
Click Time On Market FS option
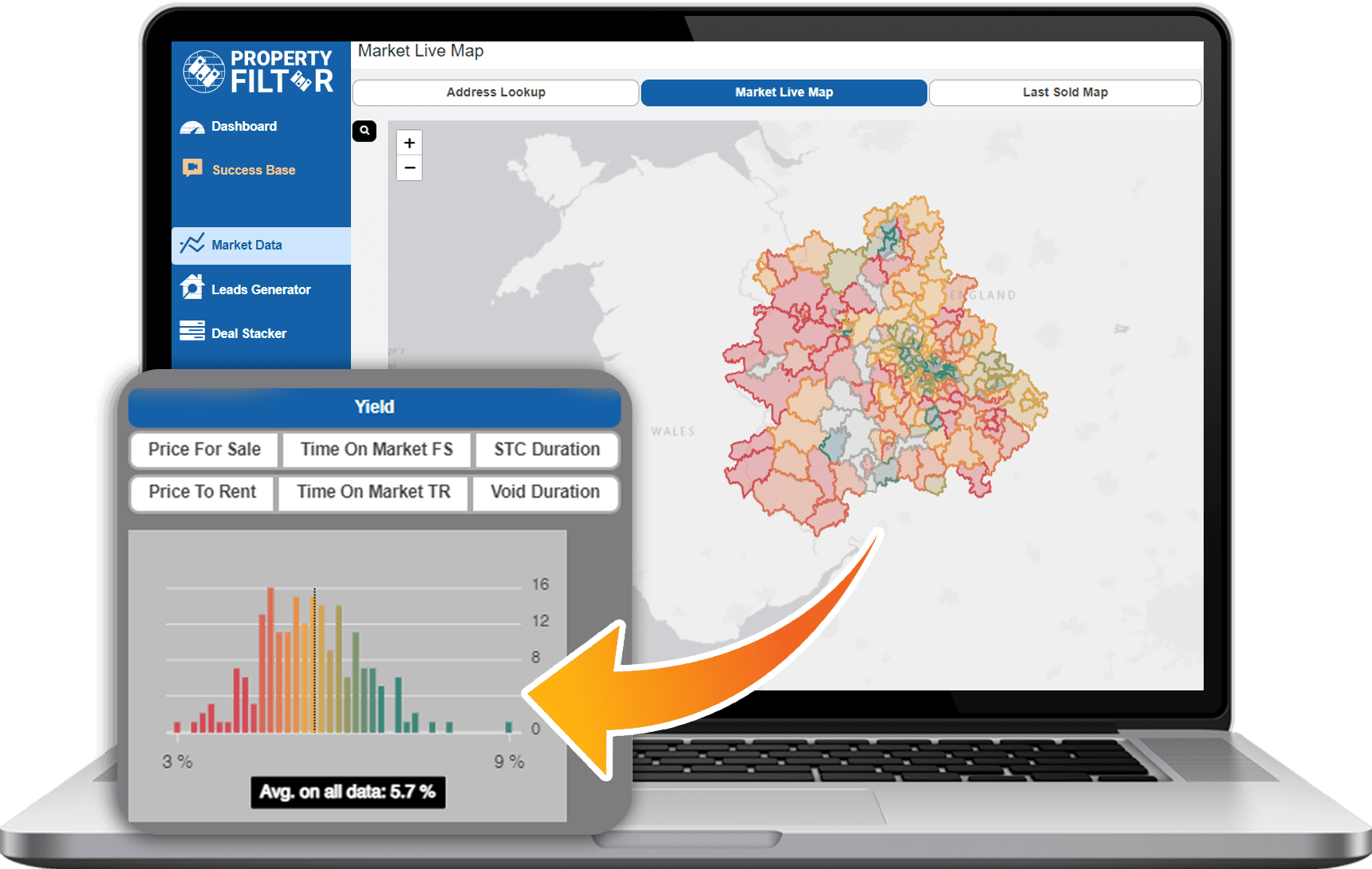click(376, 450)
